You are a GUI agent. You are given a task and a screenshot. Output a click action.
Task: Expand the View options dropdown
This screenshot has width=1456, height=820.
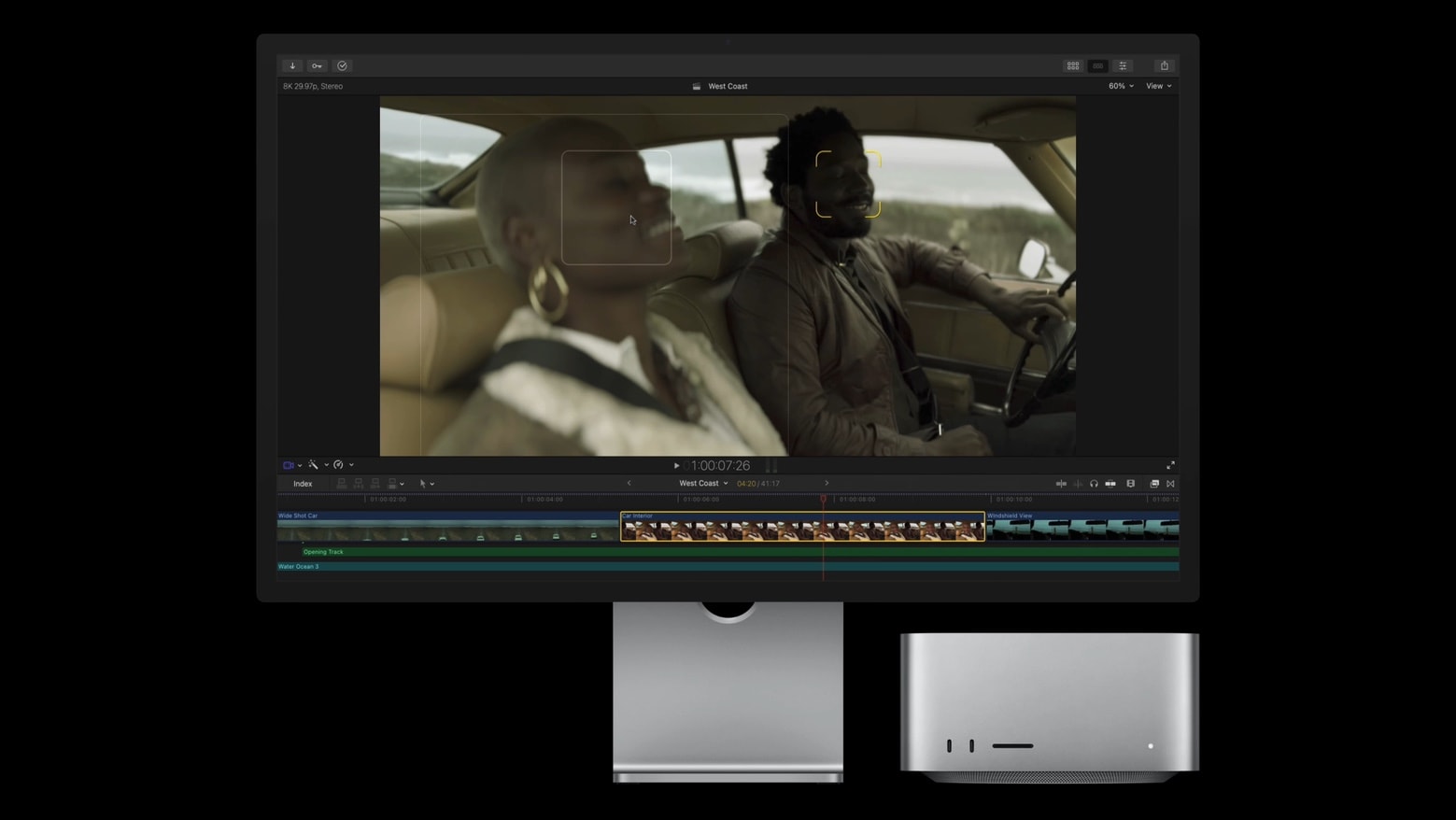[x=1158, y=86]
